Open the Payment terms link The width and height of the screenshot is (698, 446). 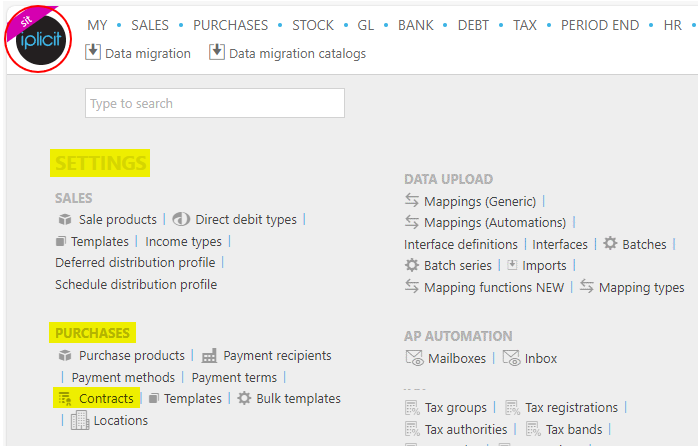(x=234, y=377)
